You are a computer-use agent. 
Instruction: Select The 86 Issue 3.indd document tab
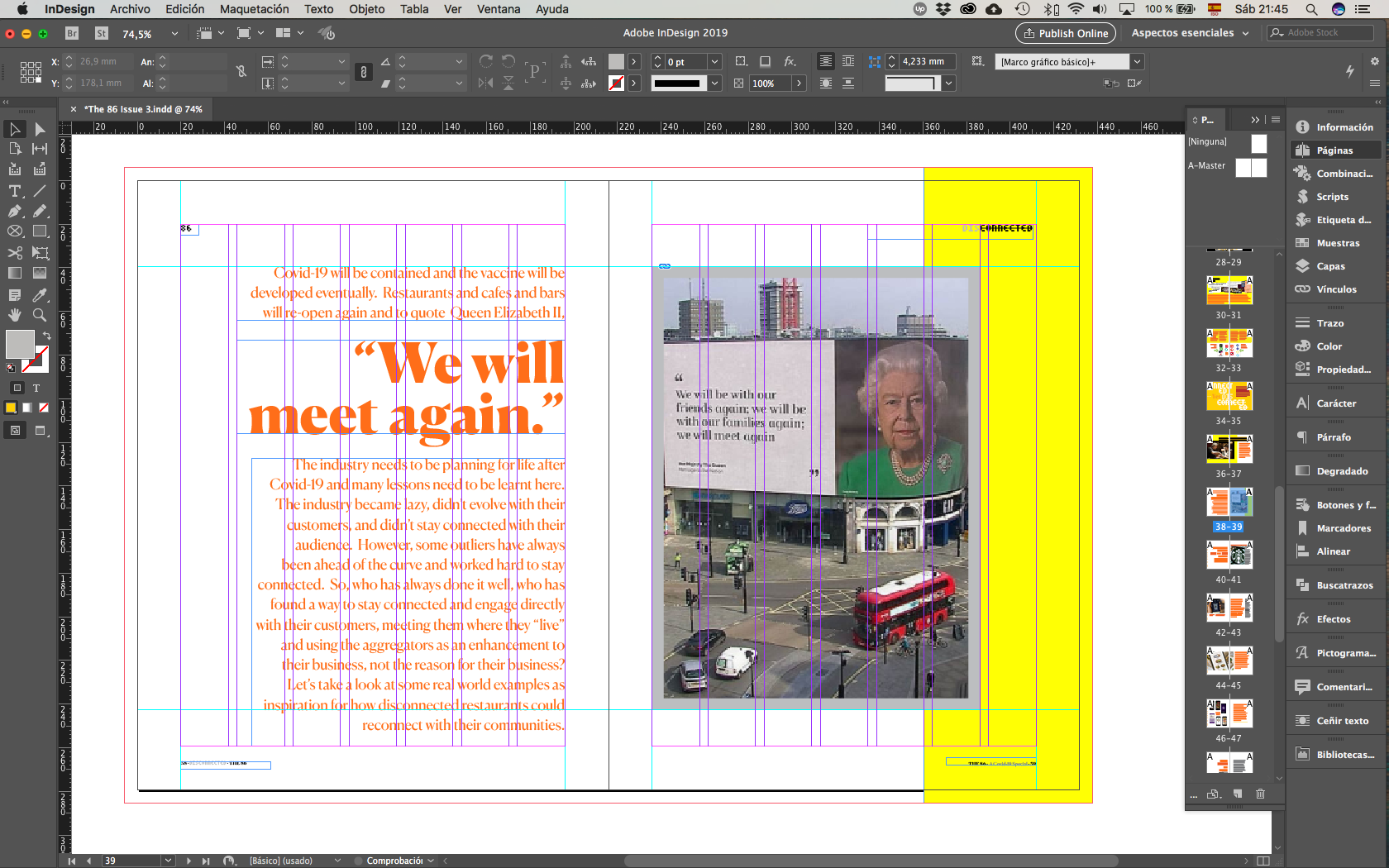[143, 109]
